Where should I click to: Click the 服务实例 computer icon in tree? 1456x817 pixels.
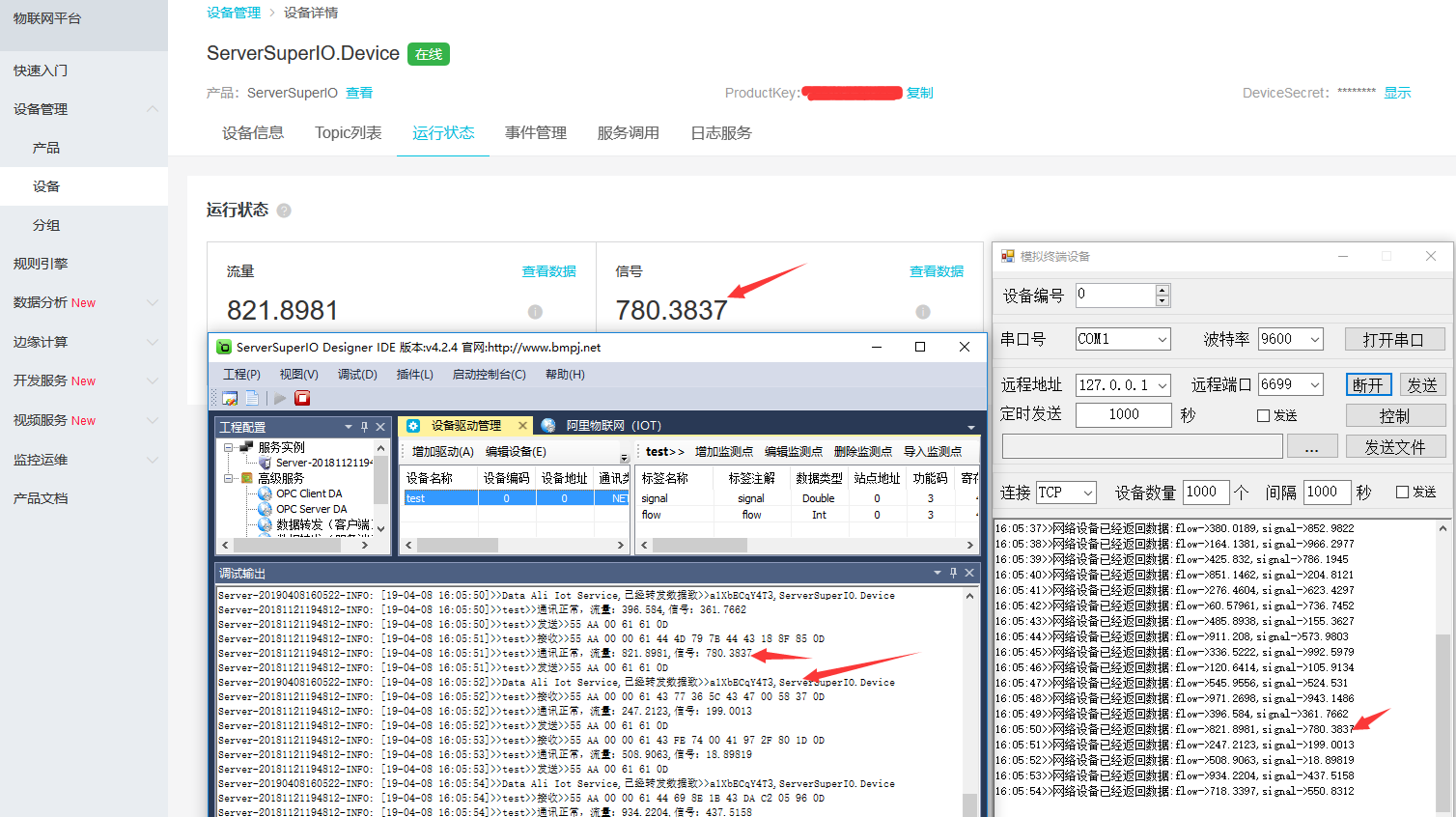pos(246,447)
